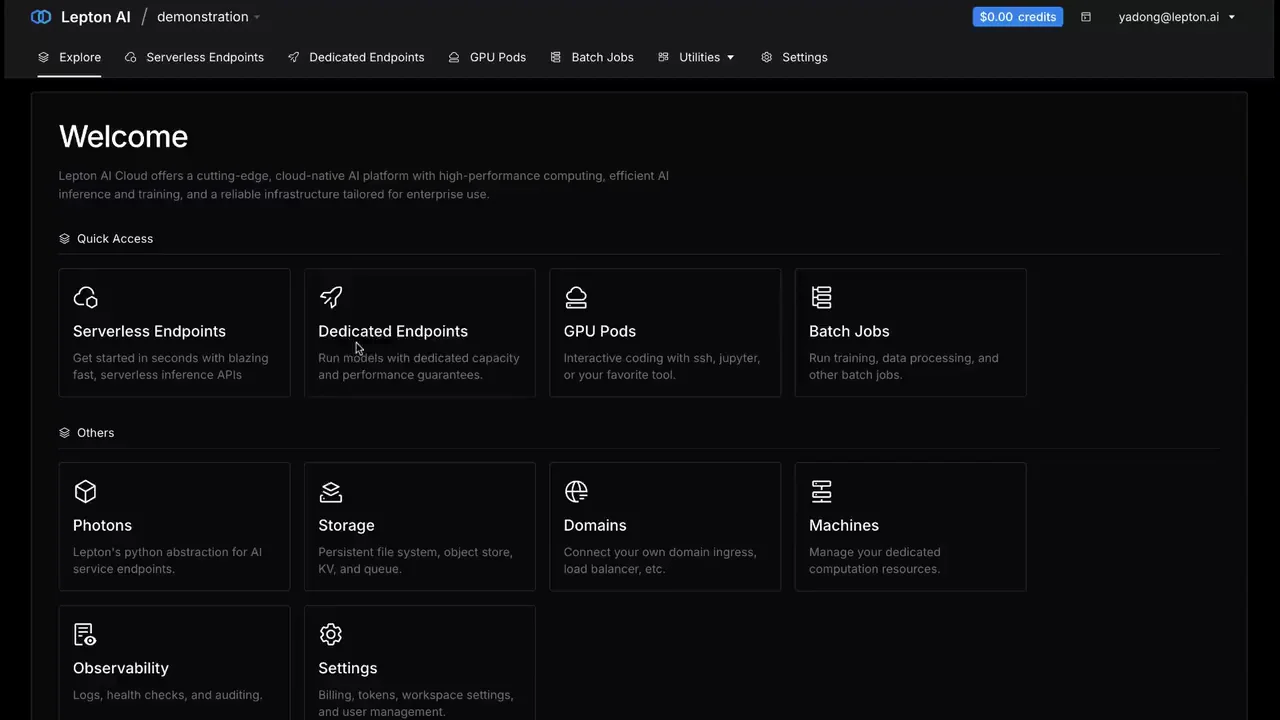Screen dimensions: 1280x720
Task: Open the Dedicated Endpoints card title
Action: click(x=393, y=331)
